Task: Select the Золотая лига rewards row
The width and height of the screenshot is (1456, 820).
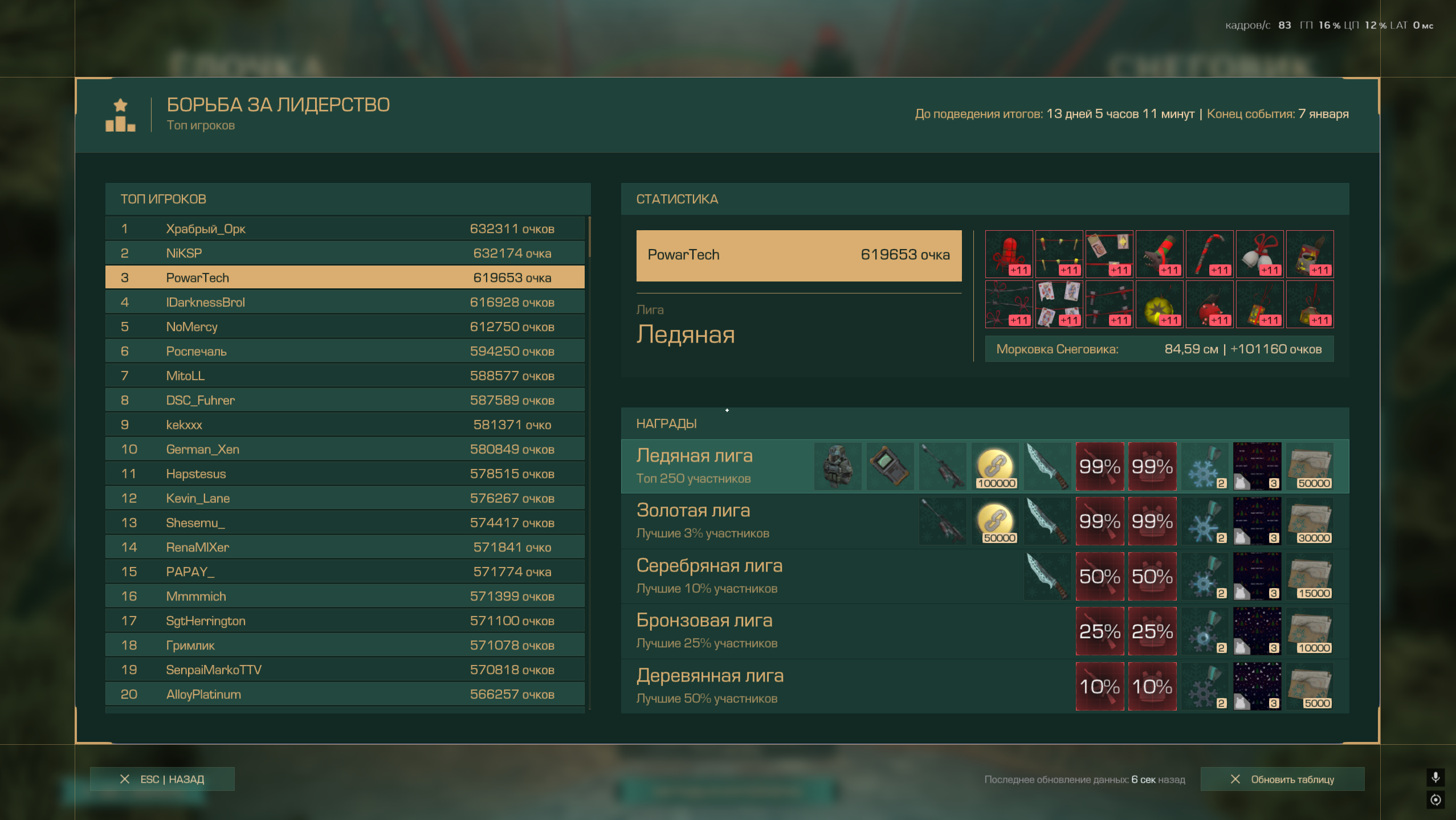Action: (985, 521)
